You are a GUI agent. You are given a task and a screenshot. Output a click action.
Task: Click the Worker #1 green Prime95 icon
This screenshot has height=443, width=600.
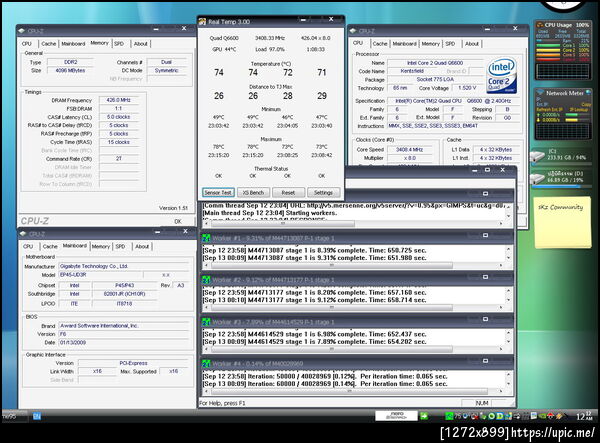tap(206, 238)
